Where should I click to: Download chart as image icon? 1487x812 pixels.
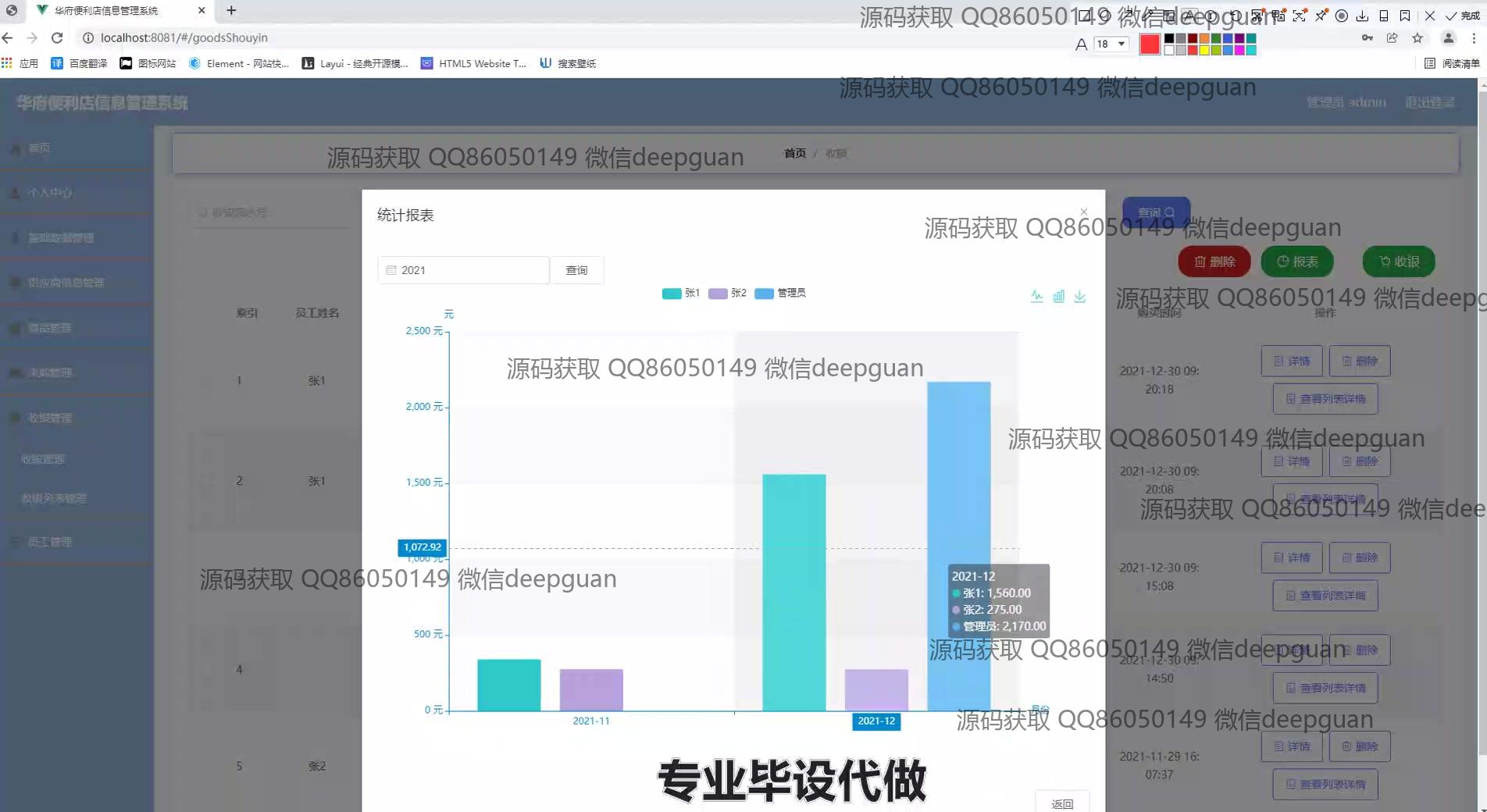click(x=1079, y=296)
